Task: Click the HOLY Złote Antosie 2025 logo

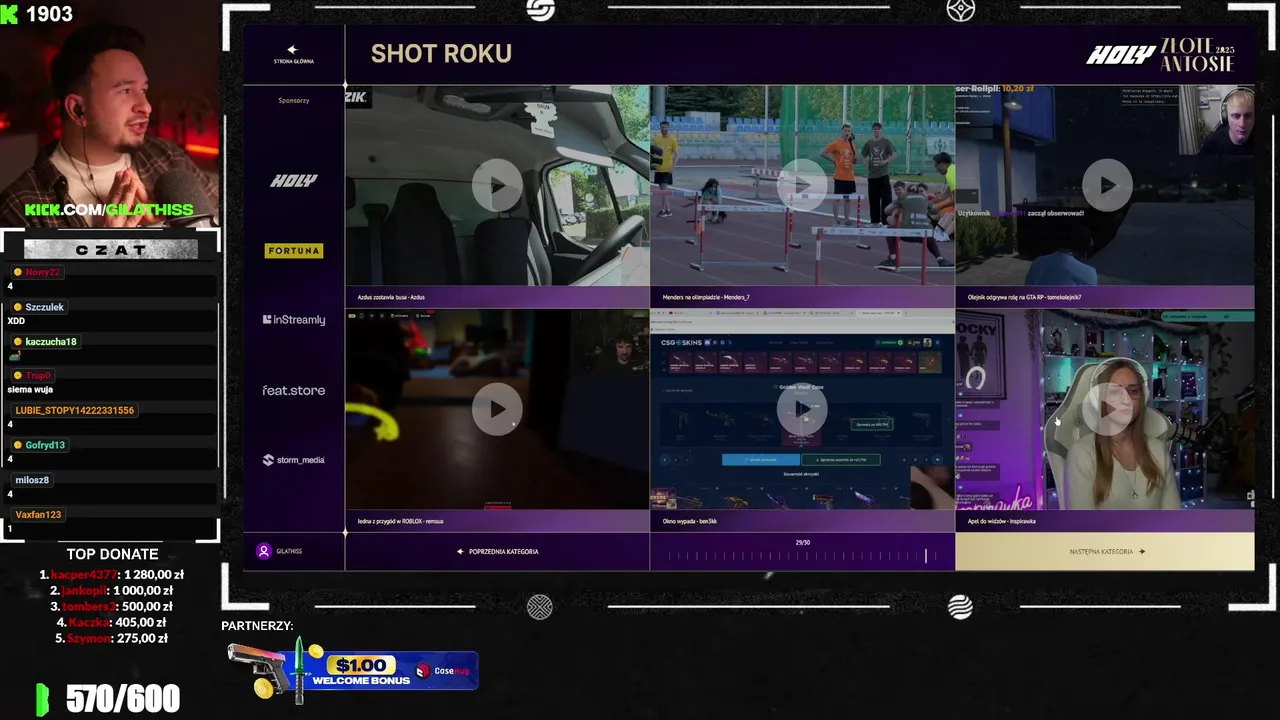Action: [1161, 55]
